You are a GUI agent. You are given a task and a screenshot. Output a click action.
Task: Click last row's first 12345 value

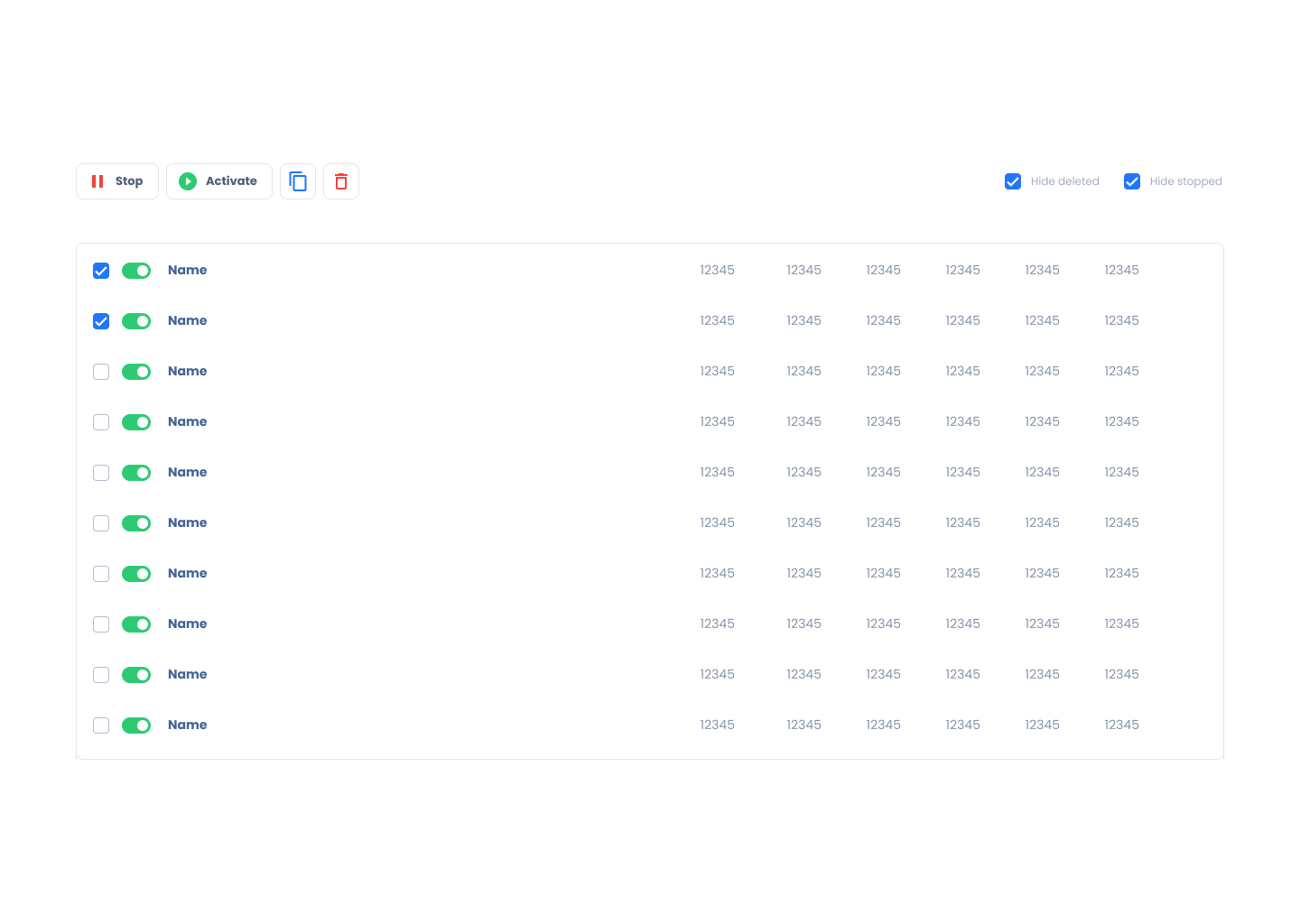tap(717, 725)
